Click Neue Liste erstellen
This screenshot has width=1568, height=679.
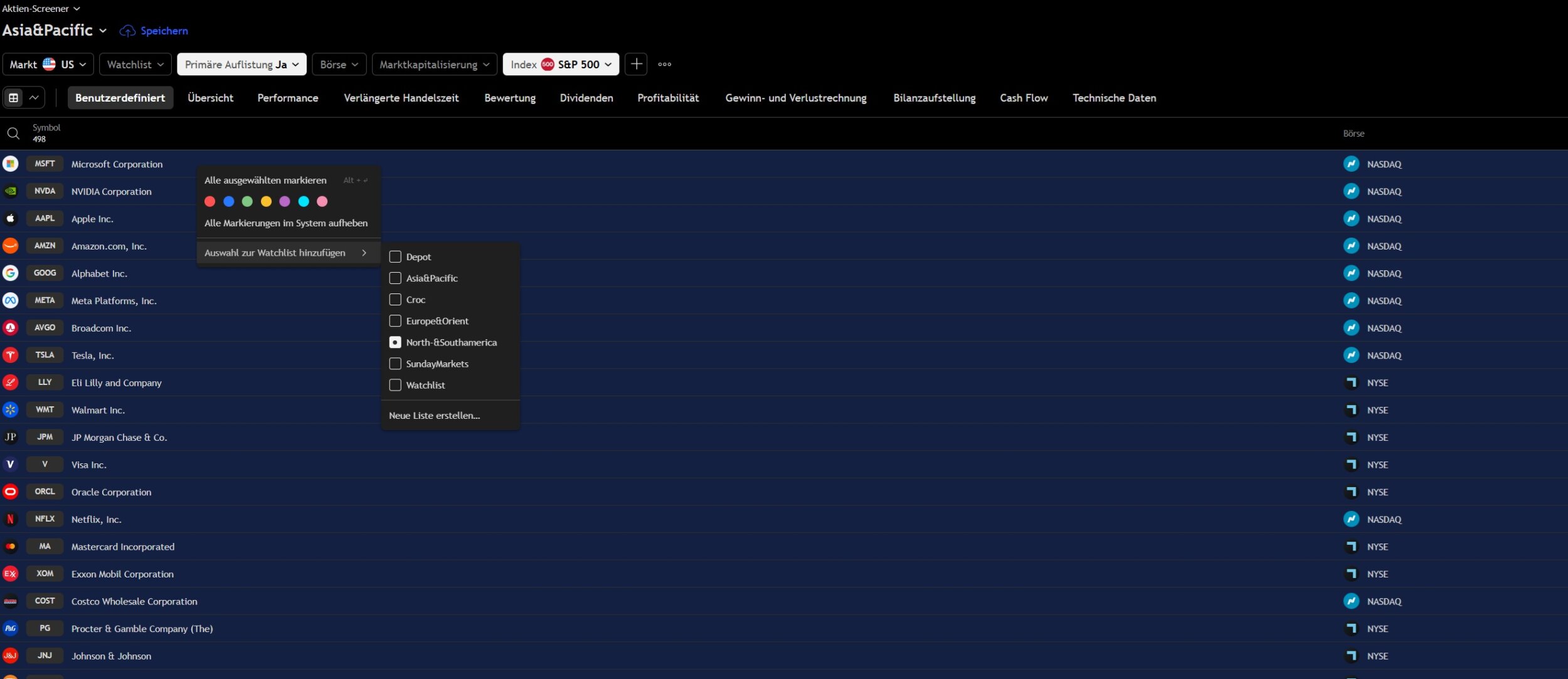[x=434, y=416]
